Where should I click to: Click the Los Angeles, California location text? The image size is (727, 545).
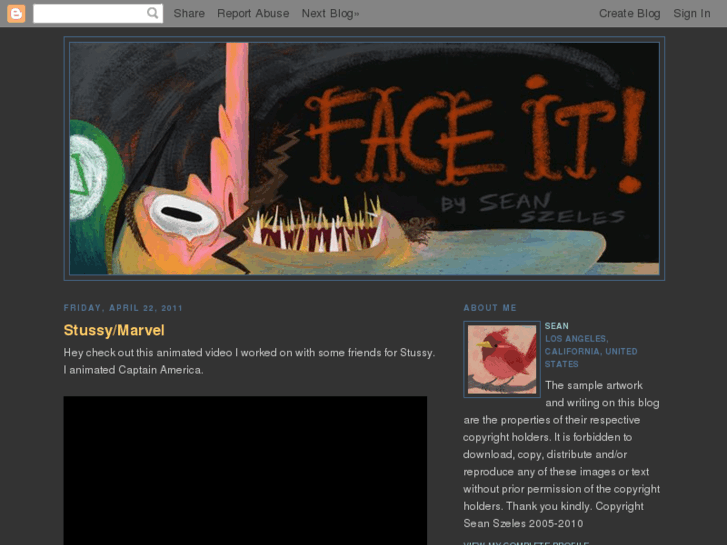[x=591, y=352]
